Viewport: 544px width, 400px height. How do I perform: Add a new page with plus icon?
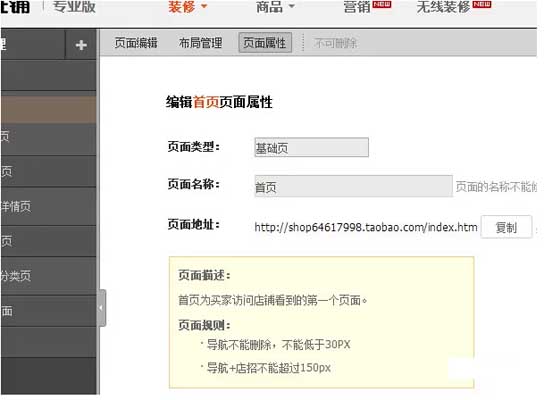[81, 45]
